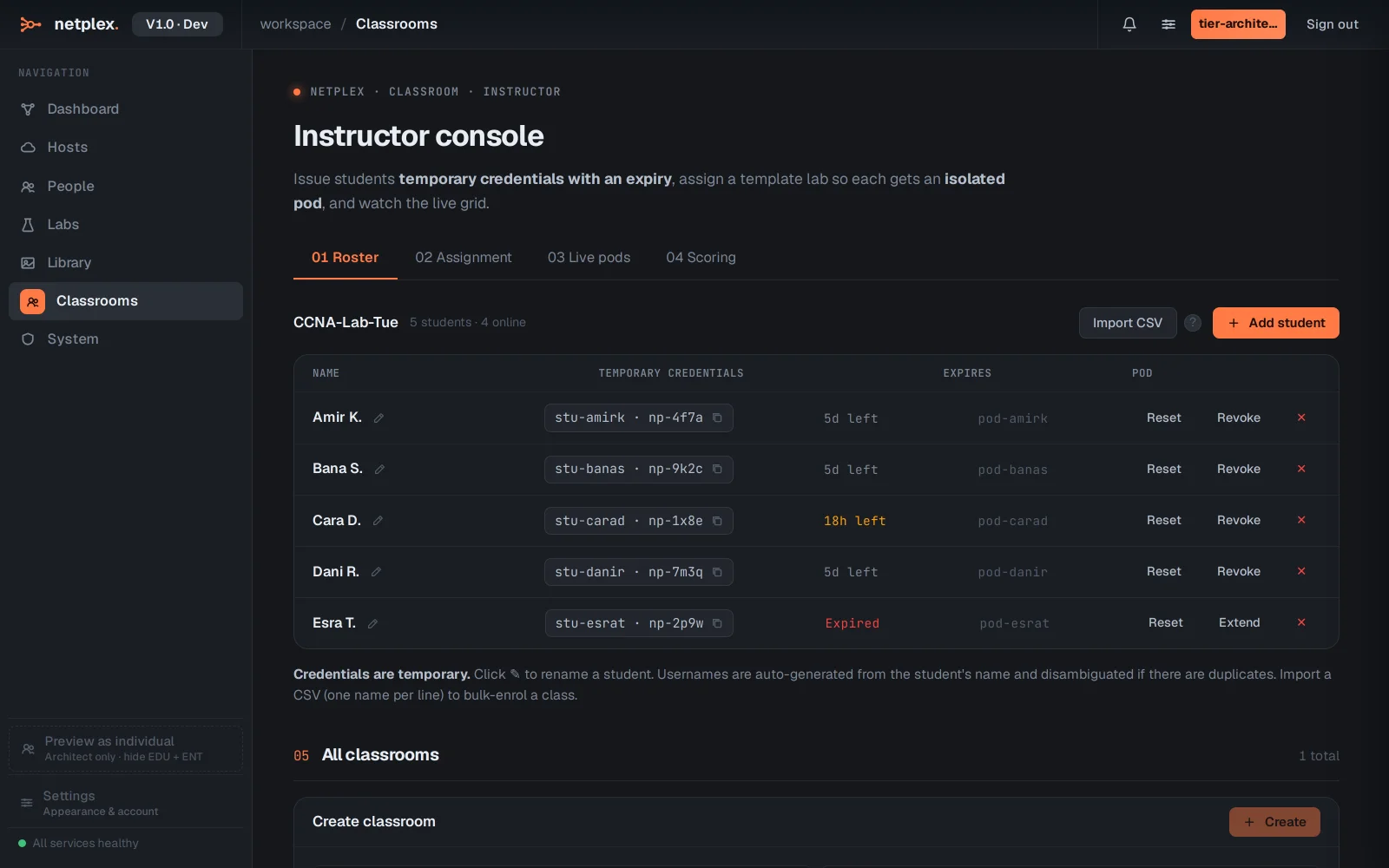Click Create in Create classroom
Screen dimensions: 1389x868
1274,822
